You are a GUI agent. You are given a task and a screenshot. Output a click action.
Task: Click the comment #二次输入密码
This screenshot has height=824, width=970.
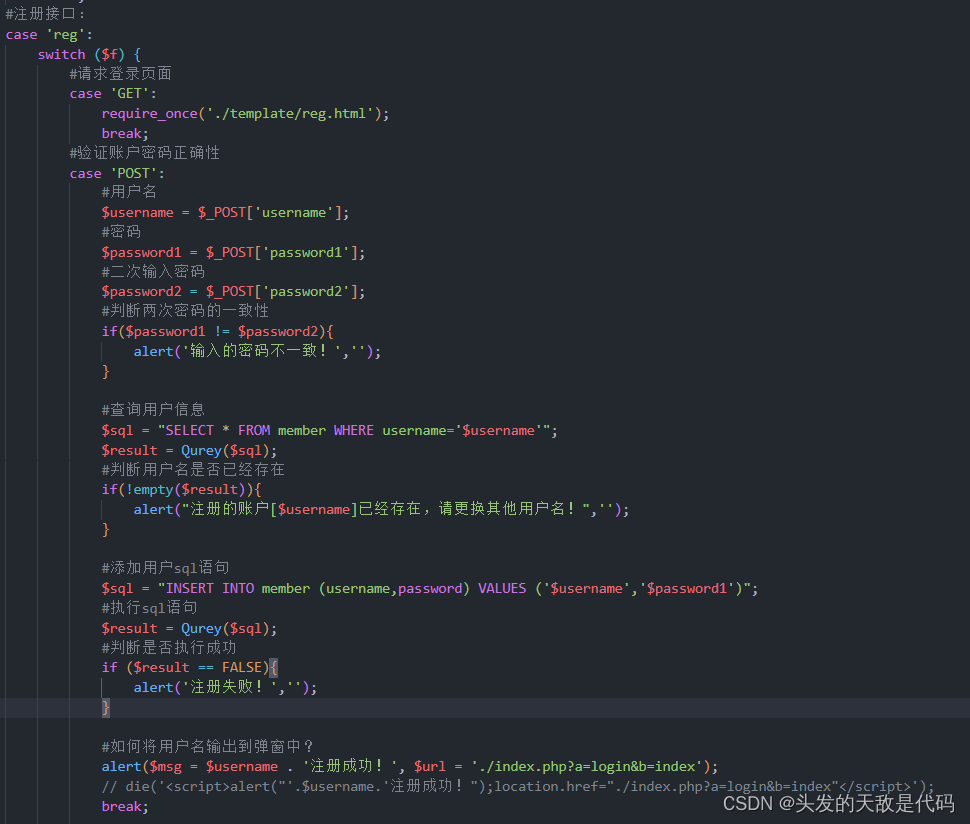pyautogui.click(x=153, y=272)
